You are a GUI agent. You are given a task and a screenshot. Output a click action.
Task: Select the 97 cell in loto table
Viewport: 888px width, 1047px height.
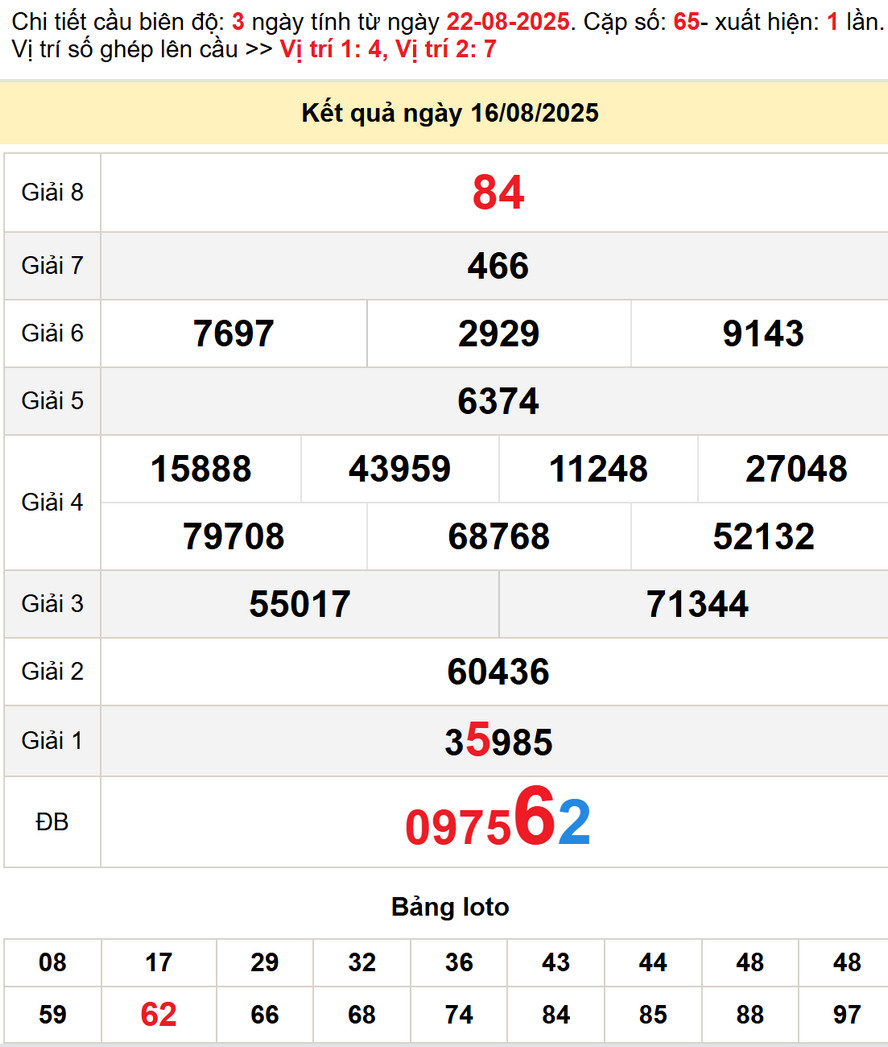[x=846, y=1015]
